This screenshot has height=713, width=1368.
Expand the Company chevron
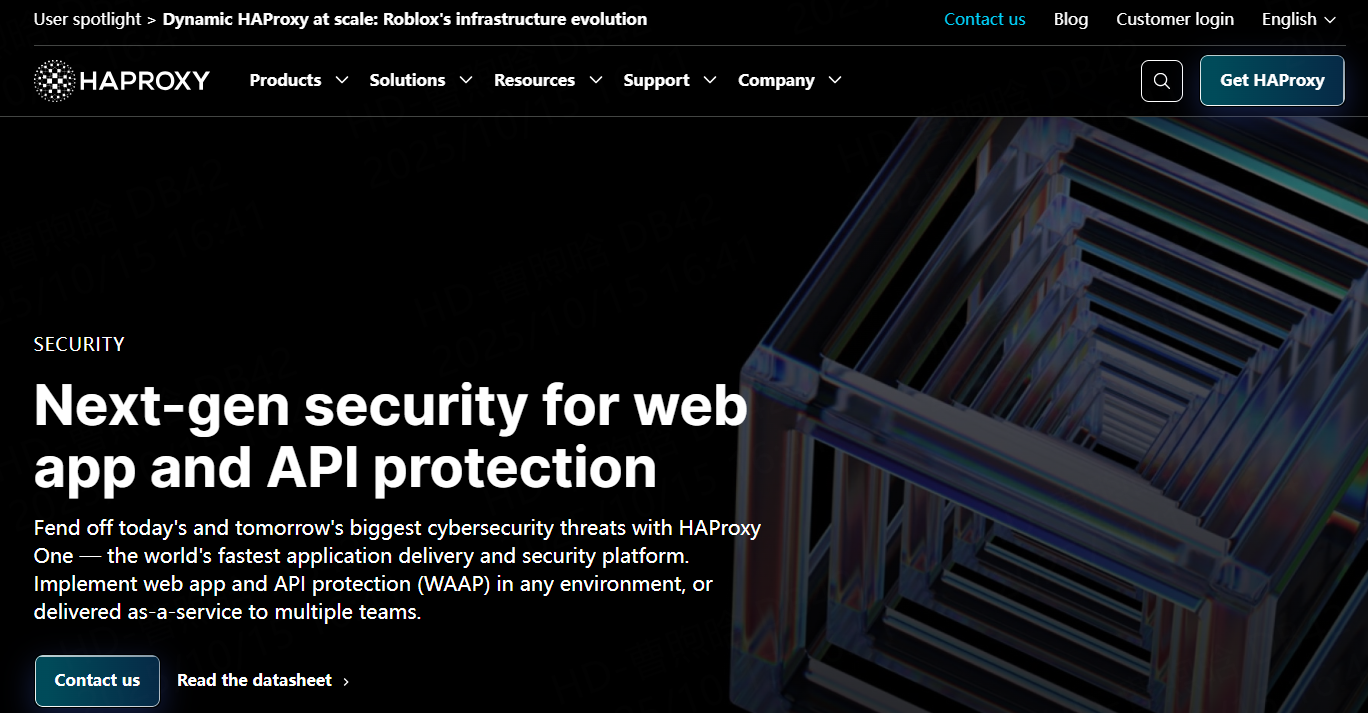click(x=835, y=80)
